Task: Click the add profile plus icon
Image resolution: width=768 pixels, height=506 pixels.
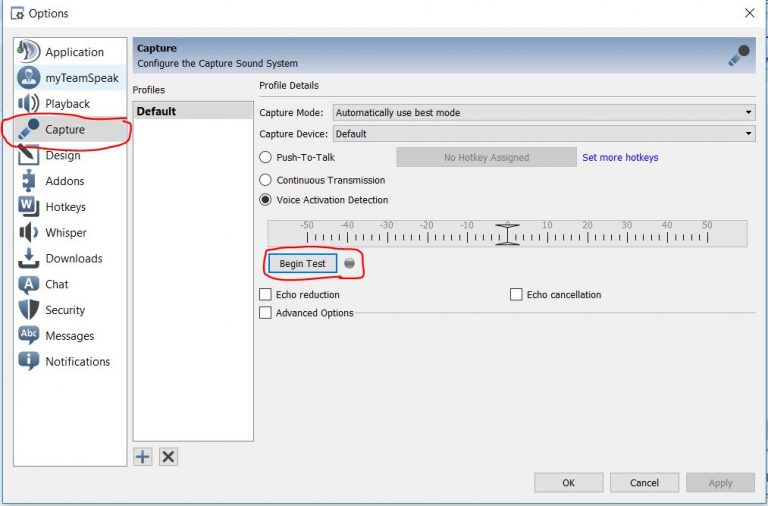Action: coord(143,457)
